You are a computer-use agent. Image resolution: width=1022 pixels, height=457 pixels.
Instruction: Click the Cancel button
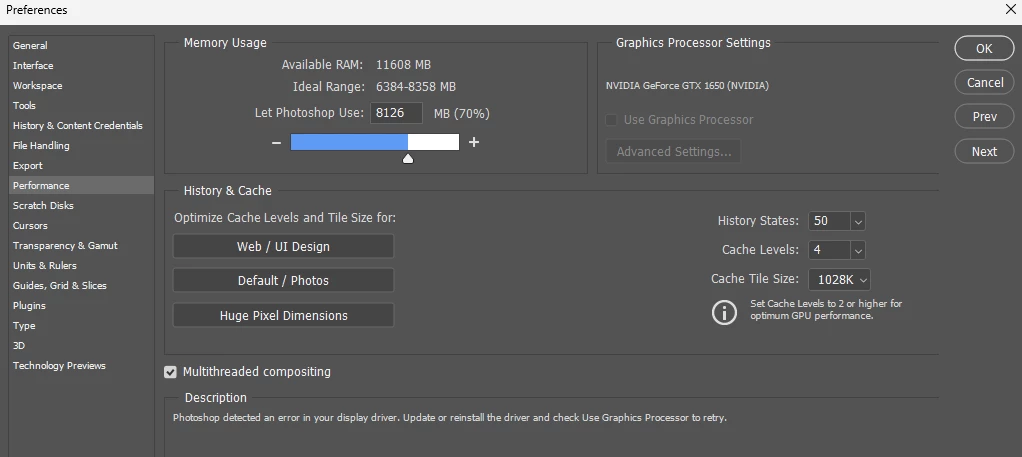[984, 83]
